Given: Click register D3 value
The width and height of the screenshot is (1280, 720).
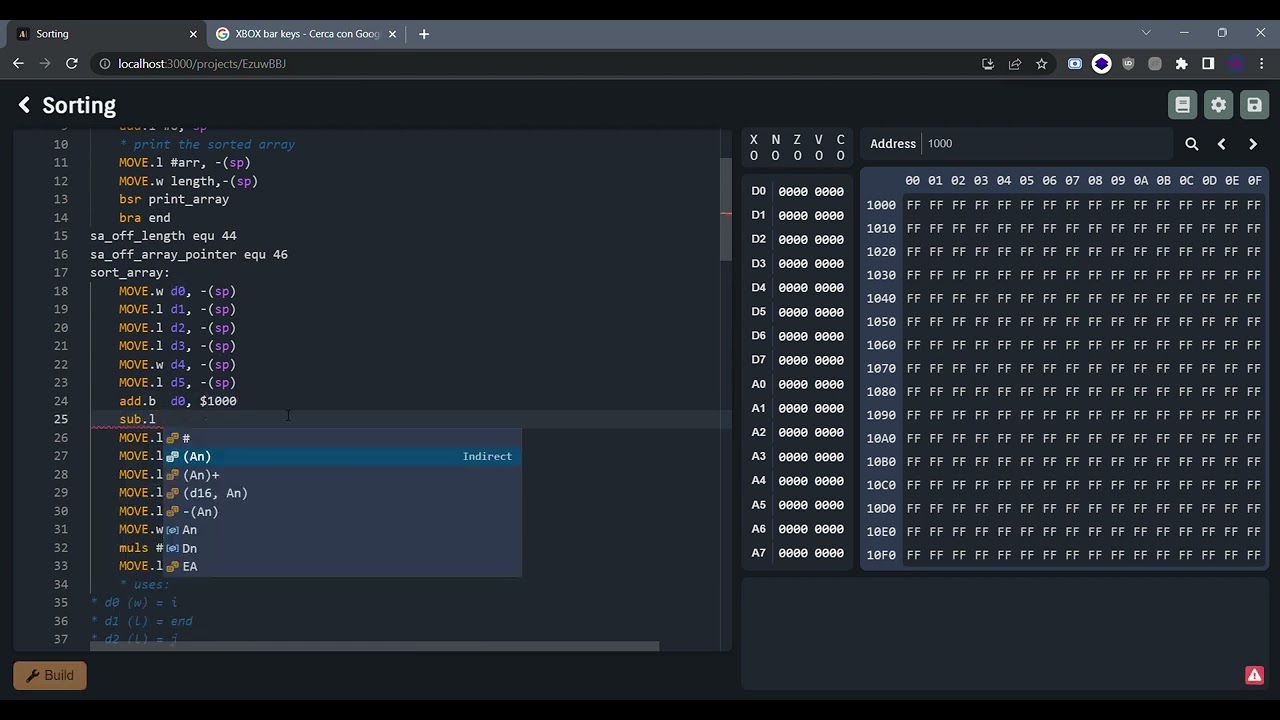Looking at the screenshot, I should click(x=811, y=264).
